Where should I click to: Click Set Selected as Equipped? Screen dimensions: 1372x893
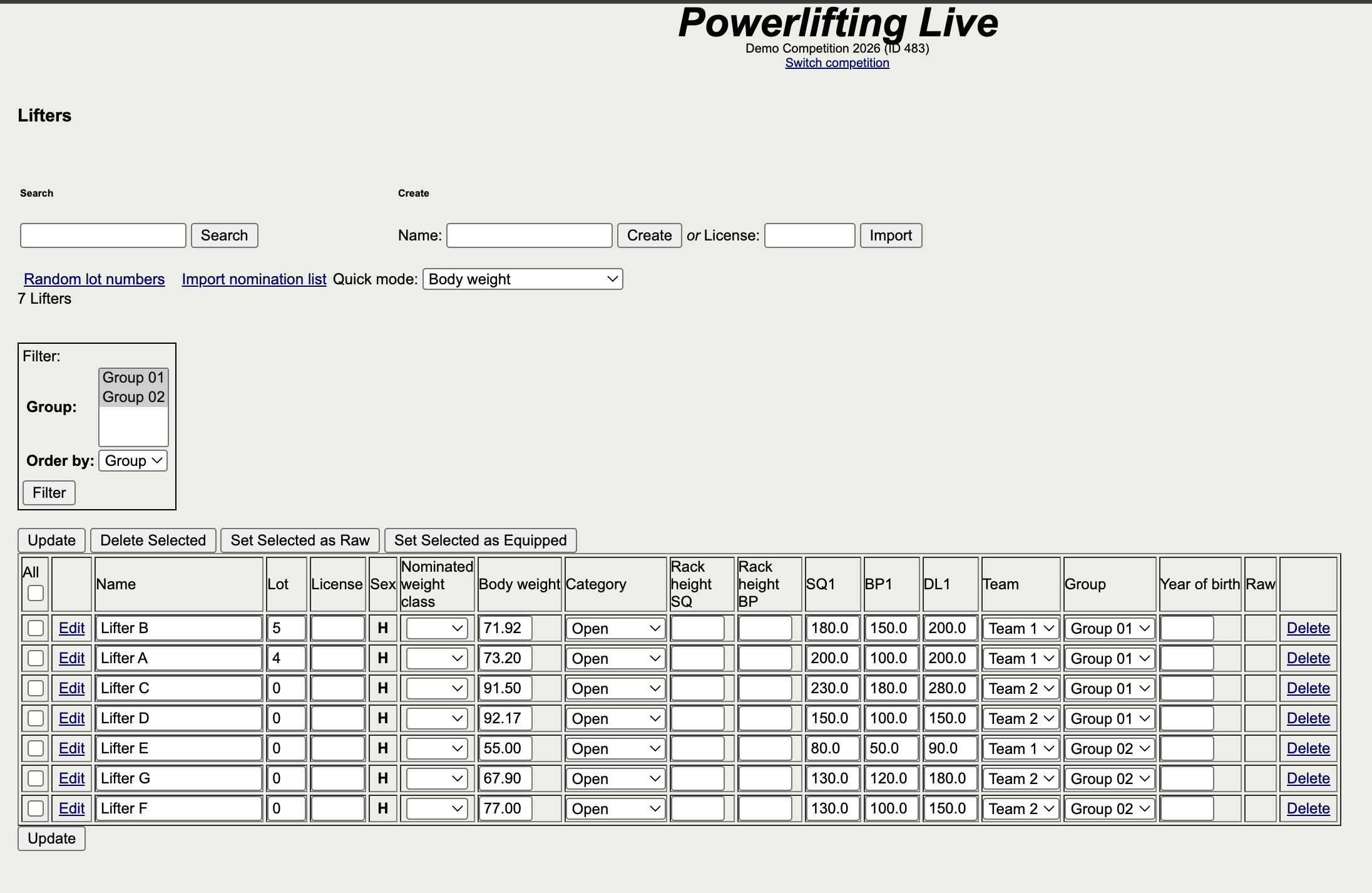tap(481, 540)
